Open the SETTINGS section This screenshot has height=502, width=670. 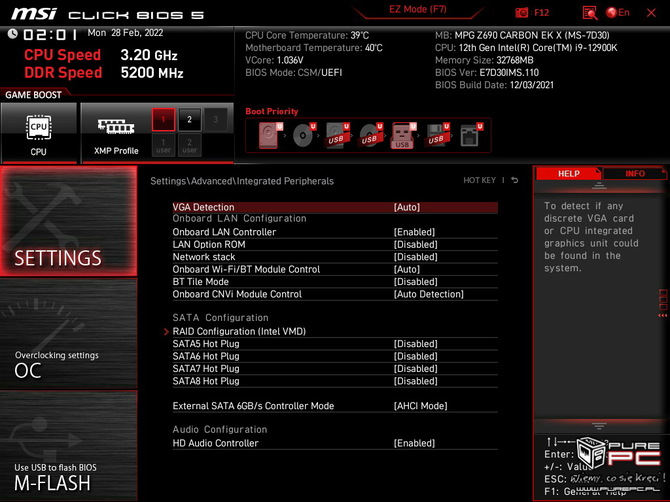[68, 221]
